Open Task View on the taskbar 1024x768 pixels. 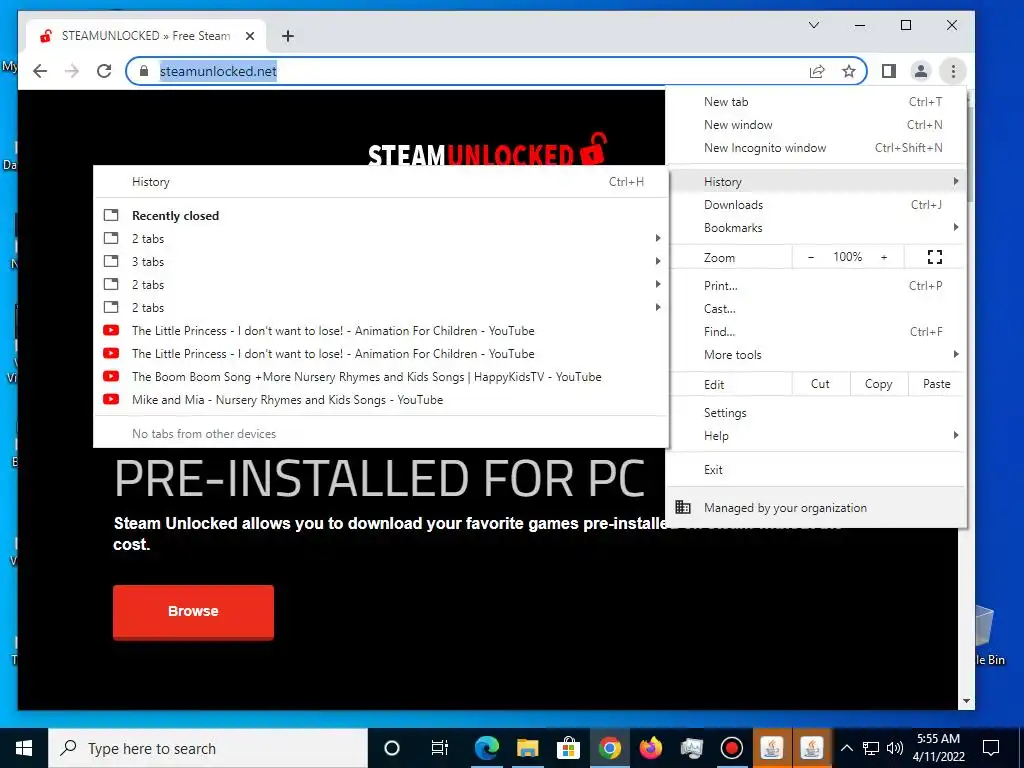pos(440,748)
